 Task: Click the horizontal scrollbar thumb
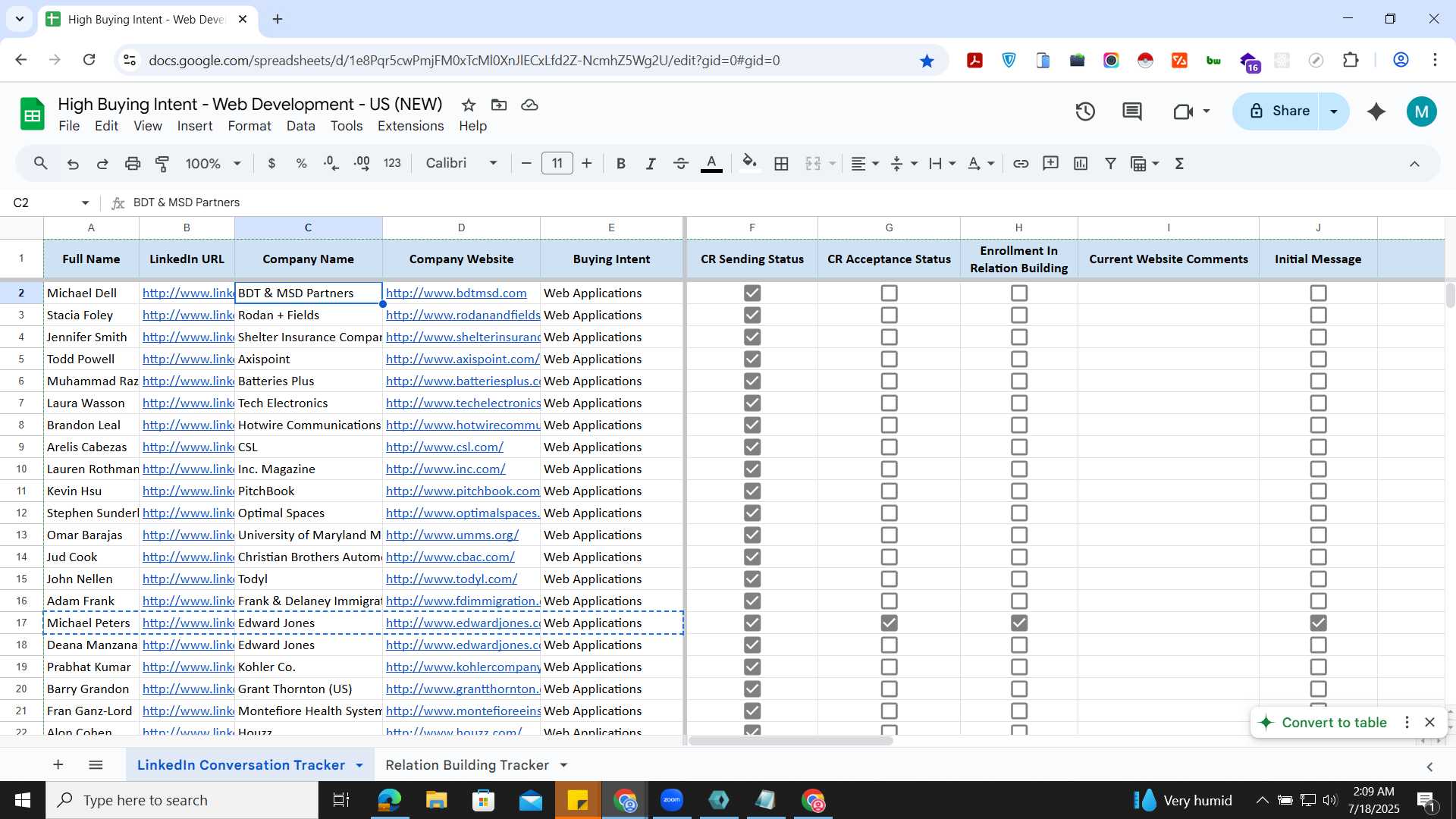[791, 741]
